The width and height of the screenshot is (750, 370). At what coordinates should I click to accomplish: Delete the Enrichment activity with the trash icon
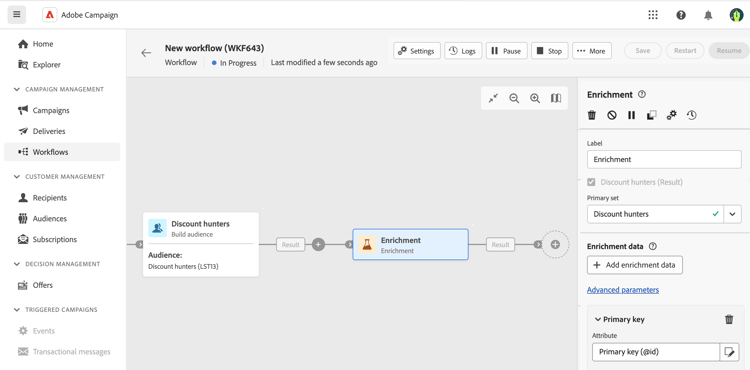pos(592,115)
